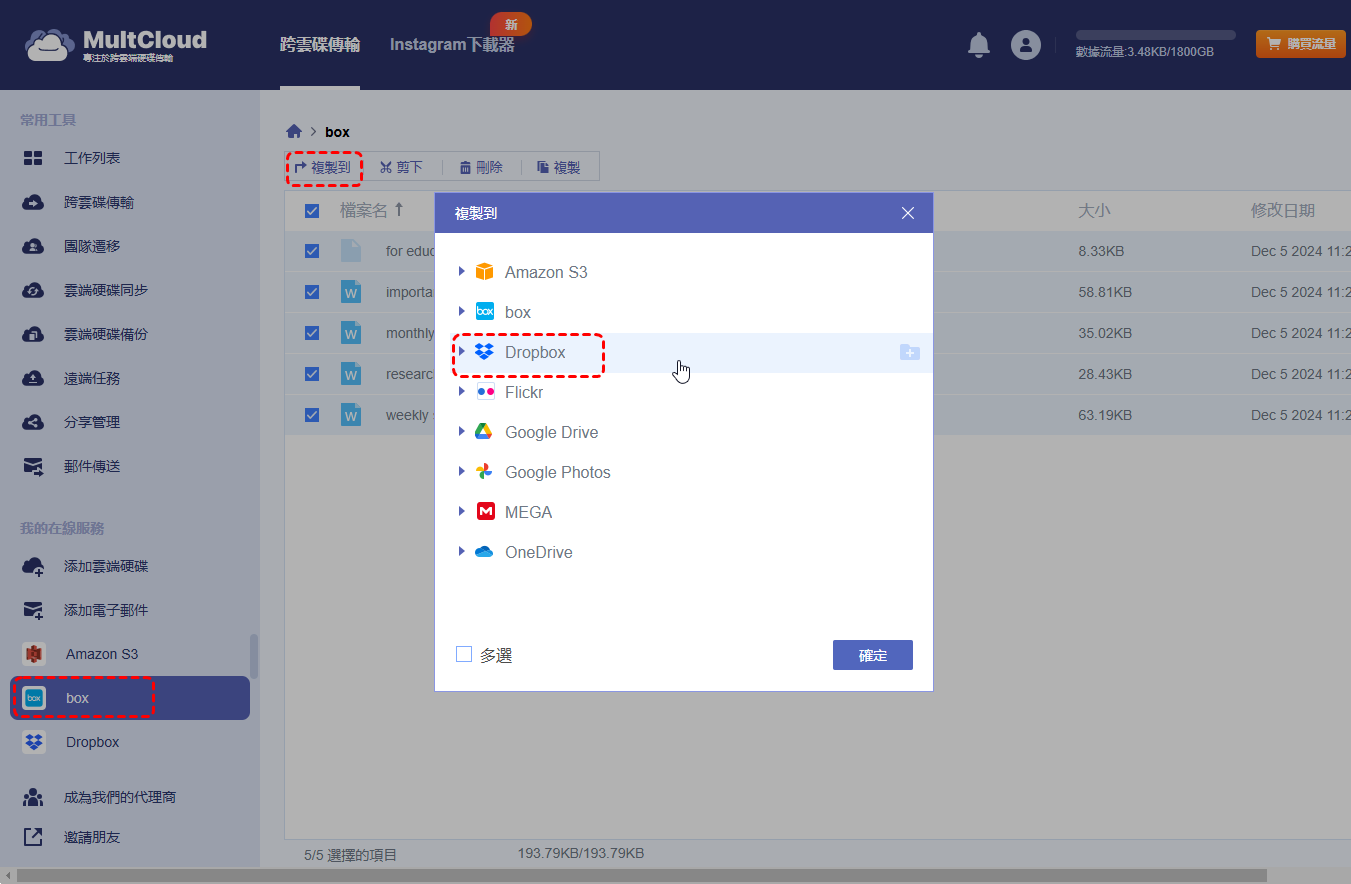Uncheck the 'for educ' file checkbox

[312, 251]
